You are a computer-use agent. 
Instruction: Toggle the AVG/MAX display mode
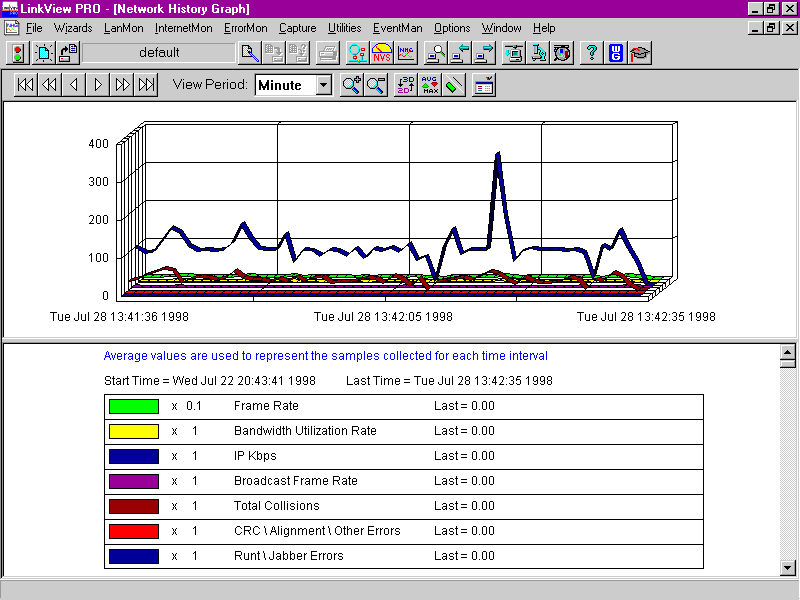[430, 85]
